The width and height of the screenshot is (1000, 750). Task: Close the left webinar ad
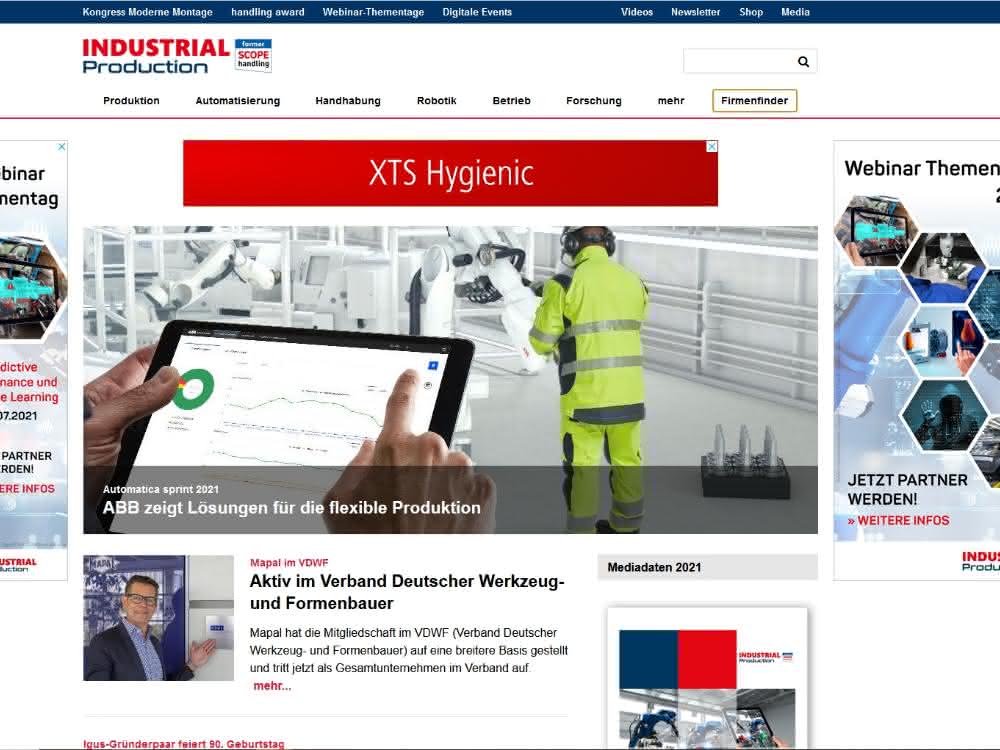click(62, 147)
